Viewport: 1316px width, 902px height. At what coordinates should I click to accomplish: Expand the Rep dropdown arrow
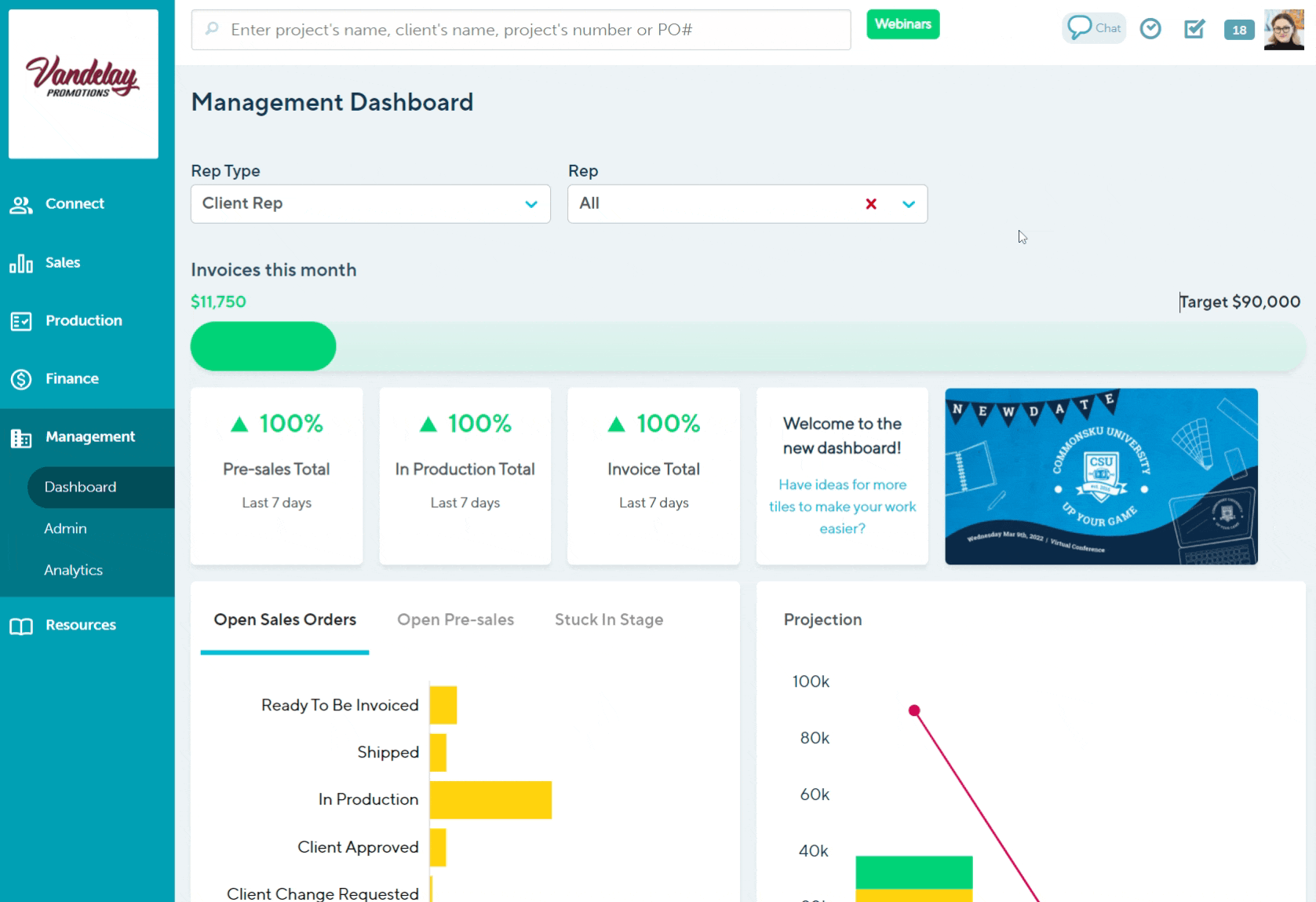click(x=908, y=204)
